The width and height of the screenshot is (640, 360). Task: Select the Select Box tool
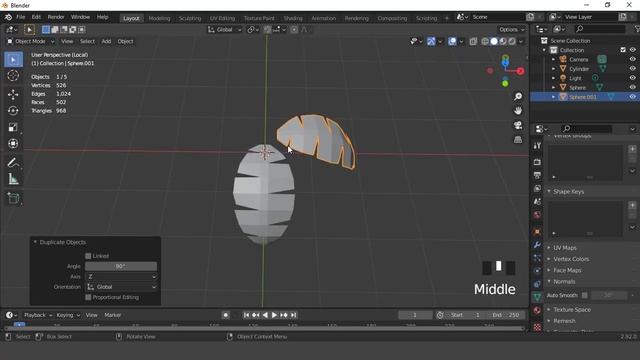point(13,60)
